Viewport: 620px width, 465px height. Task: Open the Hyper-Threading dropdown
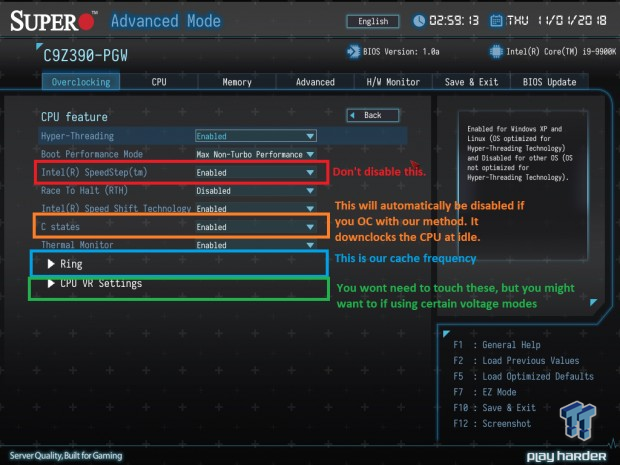click(256, 136)
